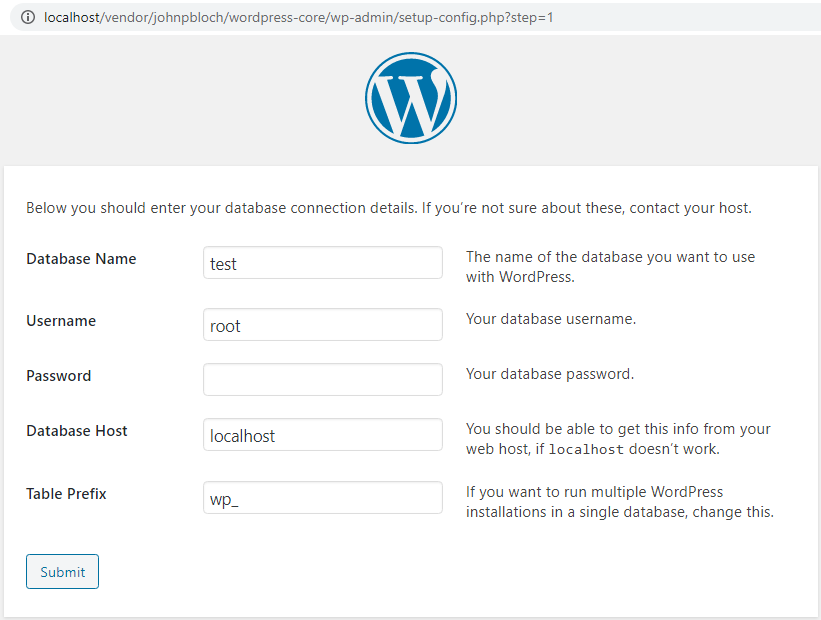
Task: Click the Database Name description text
Action: (610, 266)
